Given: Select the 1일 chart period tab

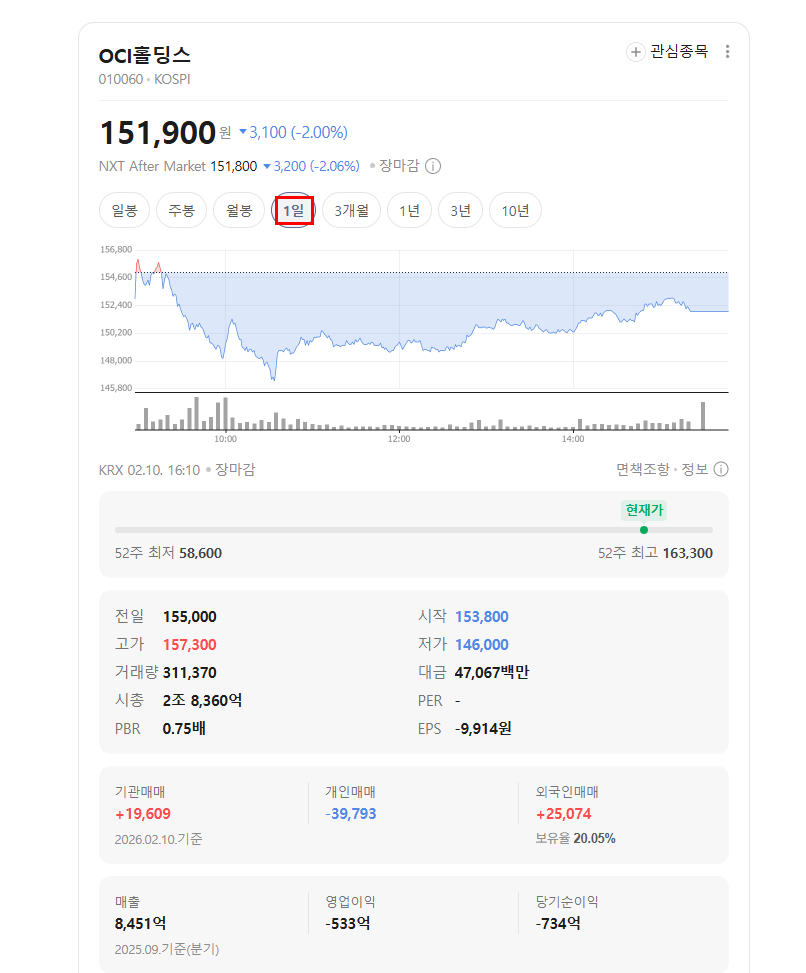Looking at the screenshot, I should [x=294, y=210].
